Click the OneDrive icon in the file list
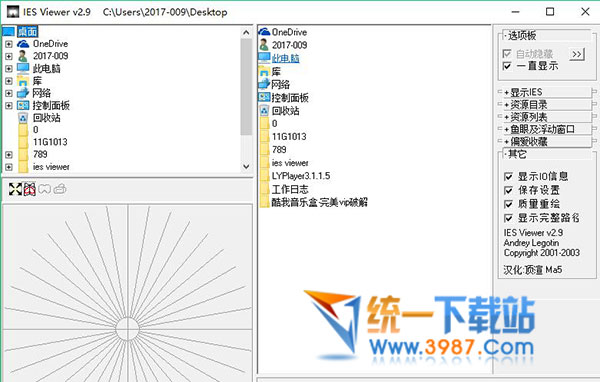The width and height of the screenshot is (600, 382). (264, 32)
